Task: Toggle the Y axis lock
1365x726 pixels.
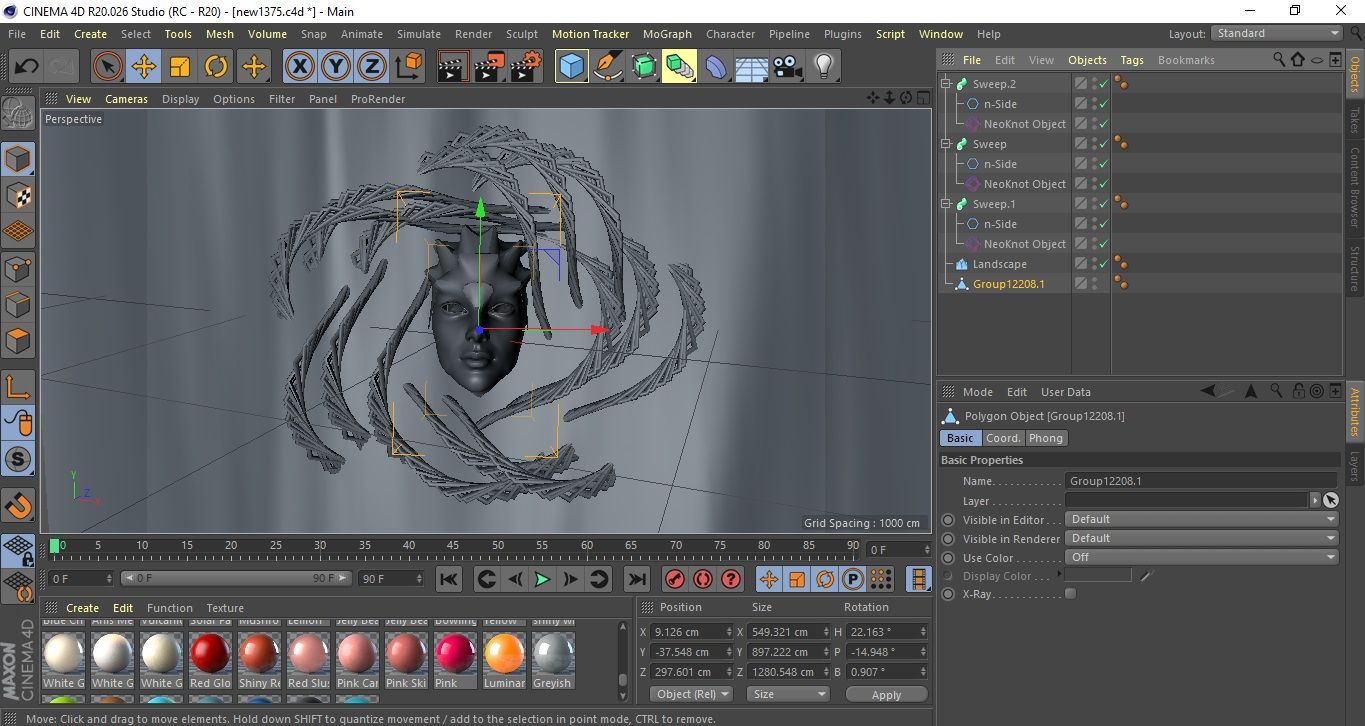Action: click(x=335, y=67)
